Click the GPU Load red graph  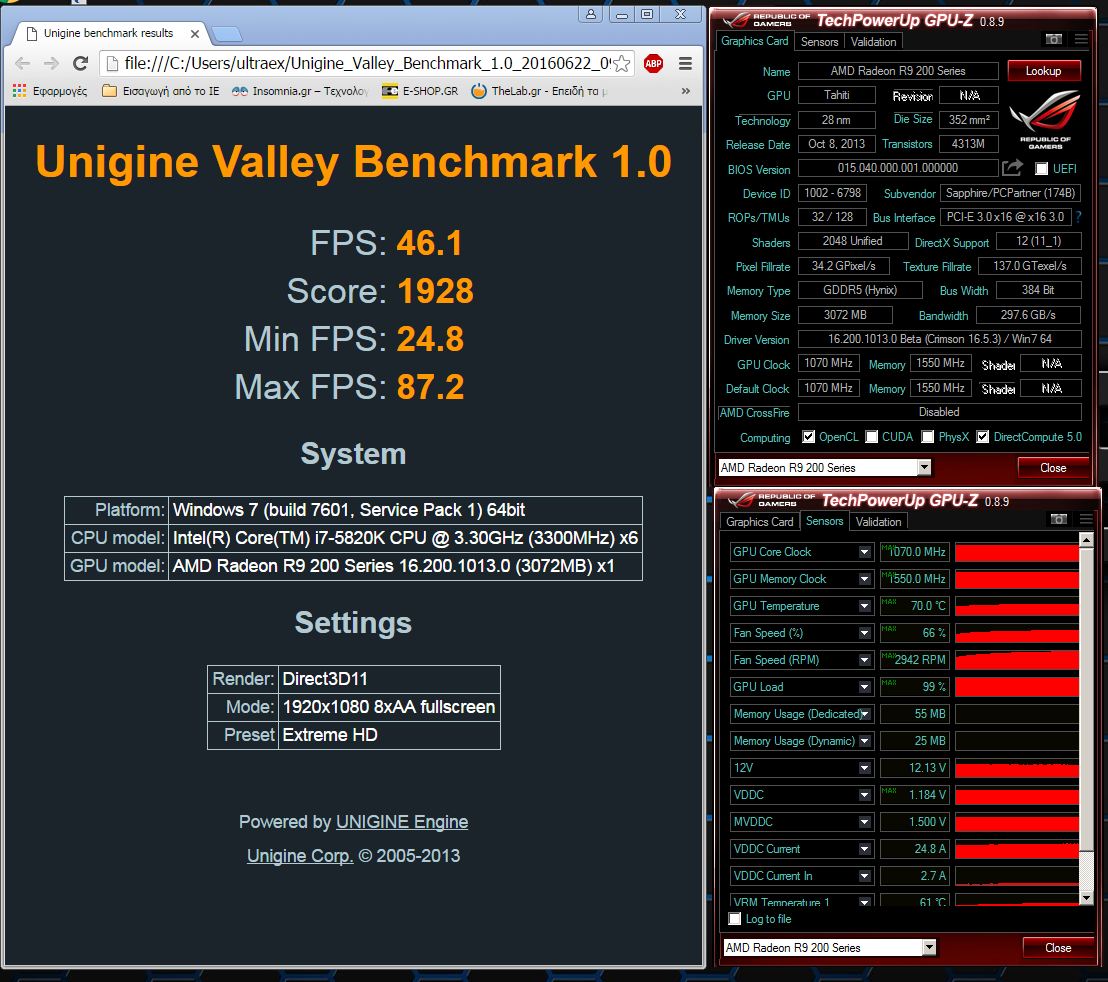[x=1016, y=687]
